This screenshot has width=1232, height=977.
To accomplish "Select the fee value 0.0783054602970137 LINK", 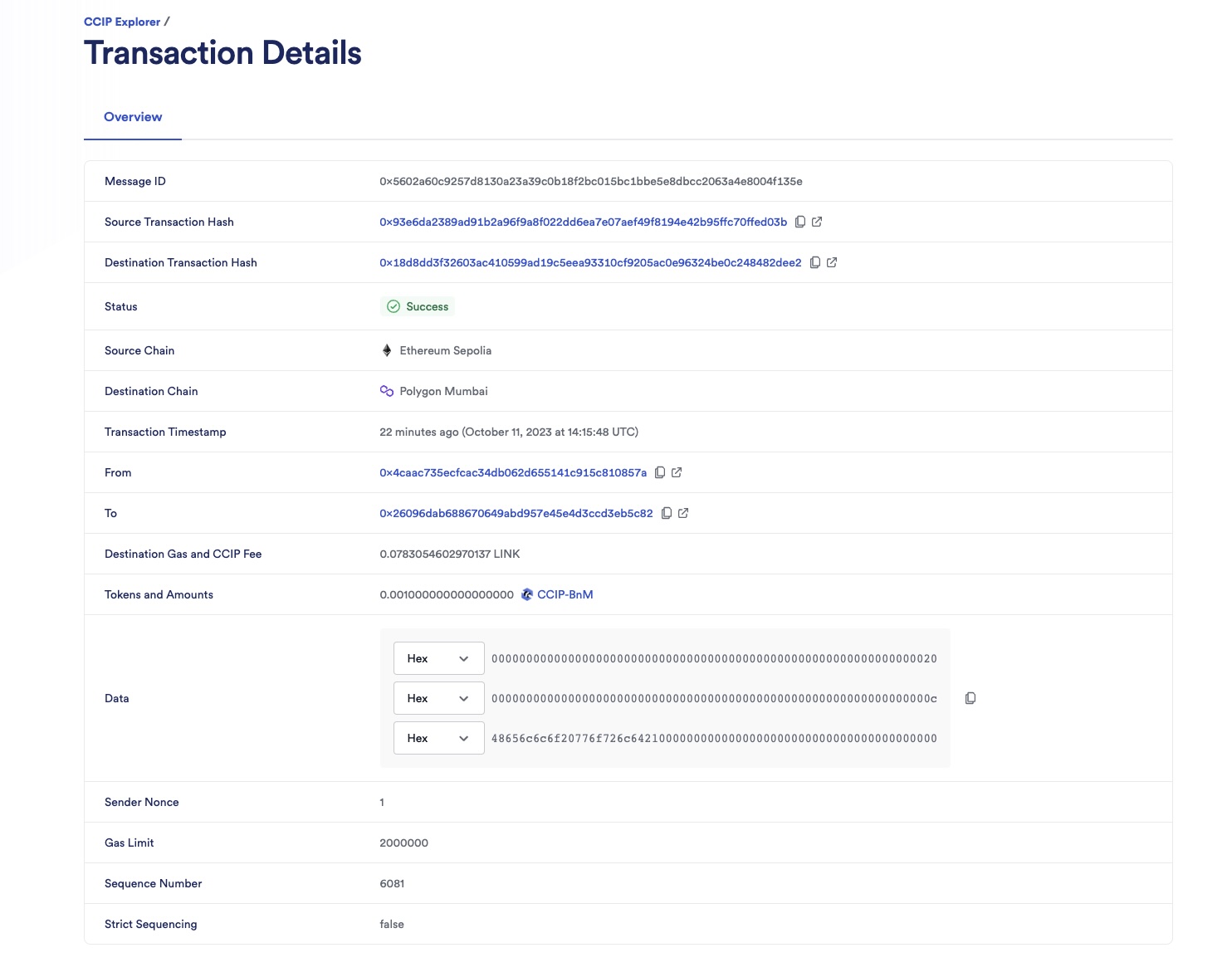I will (450, 554).
